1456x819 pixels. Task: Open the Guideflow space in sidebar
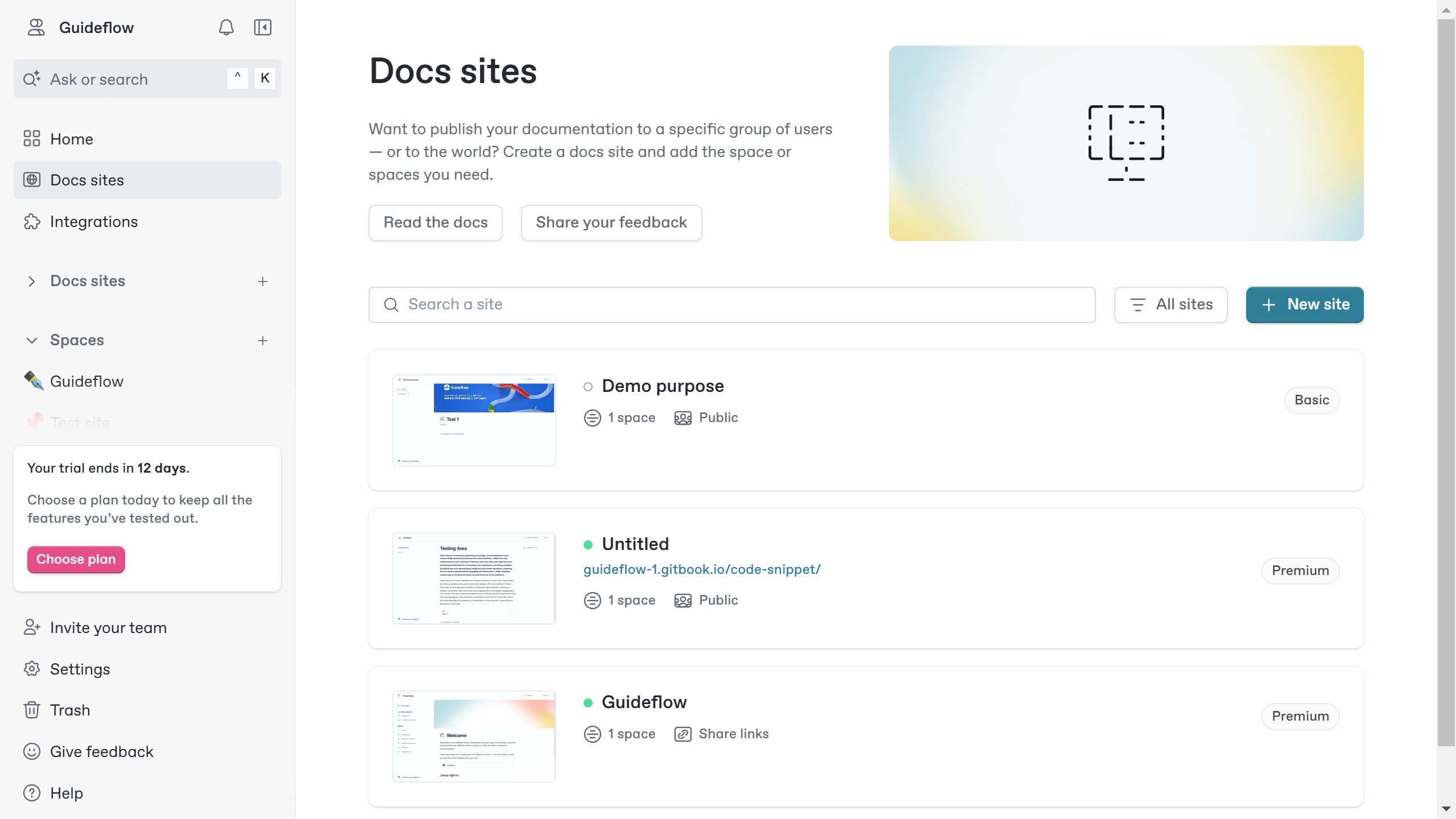(147, 381)
